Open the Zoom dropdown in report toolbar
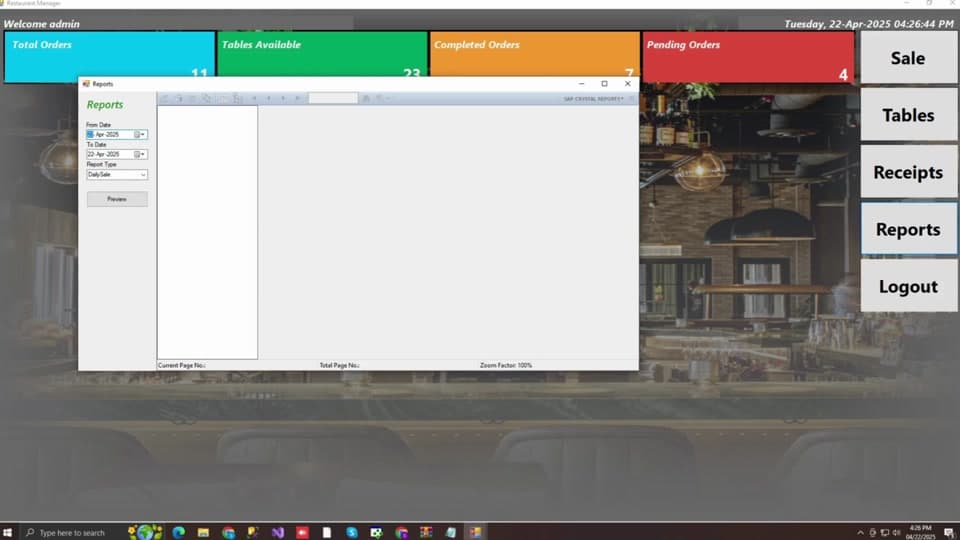The width and height of the screenshot is (960, 540). click(x=382, y=98)
